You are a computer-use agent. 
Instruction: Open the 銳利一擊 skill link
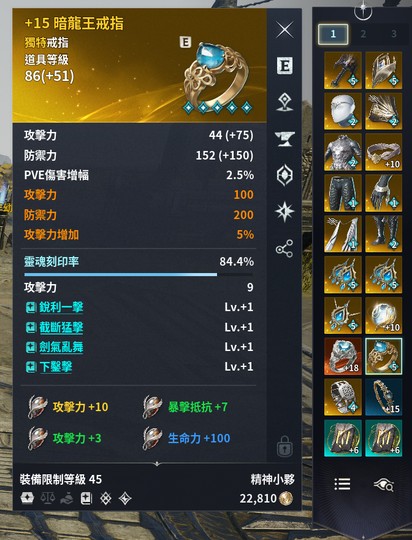point(61,307)
